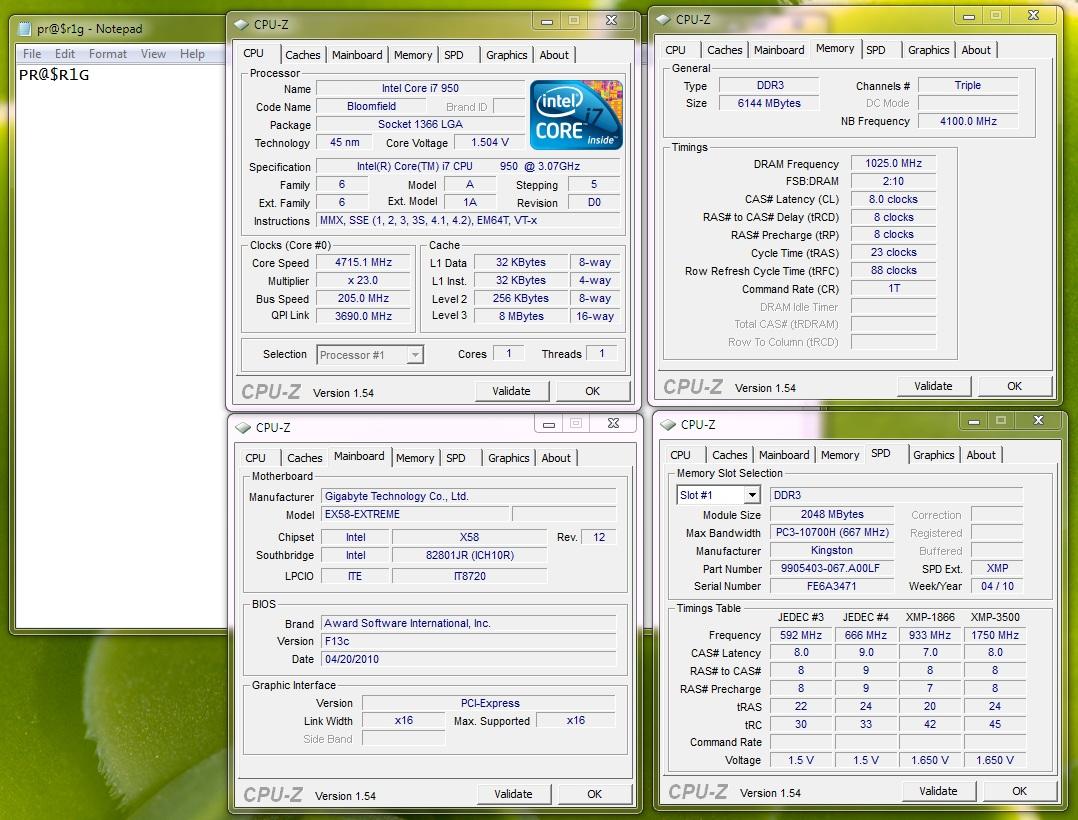Click the motherboard Model field EX58-EXTREME

click(x=416, y=514)
